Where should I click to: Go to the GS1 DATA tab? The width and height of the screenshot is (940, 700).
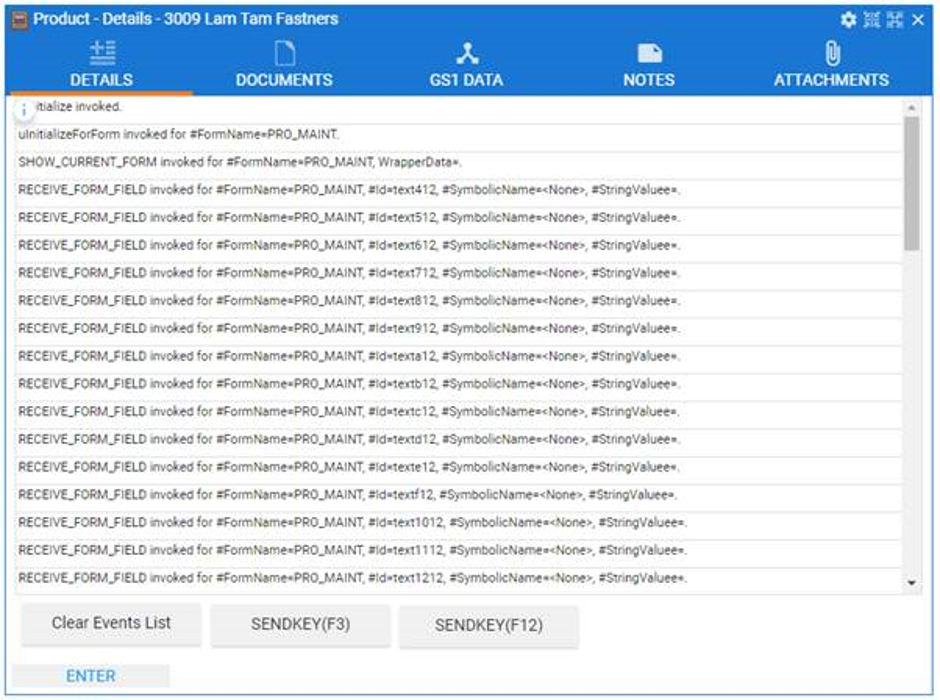pos(466,64)
